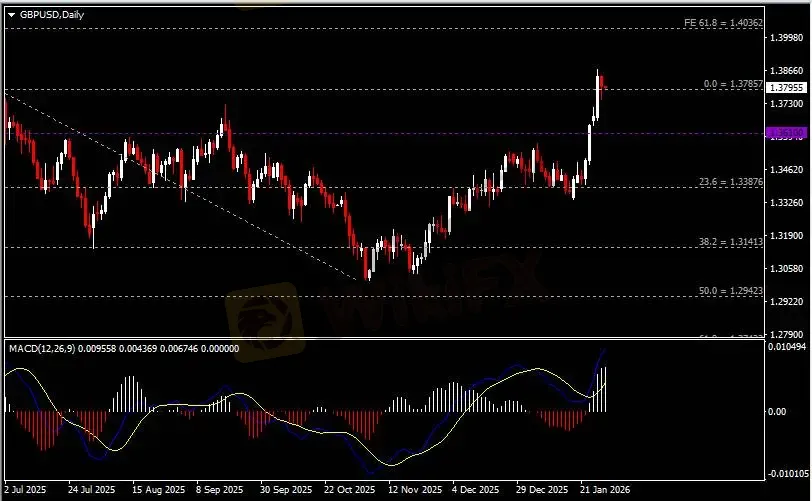Click the purple price tag on the axis
The image size is (812, 501).
(785, 132)
